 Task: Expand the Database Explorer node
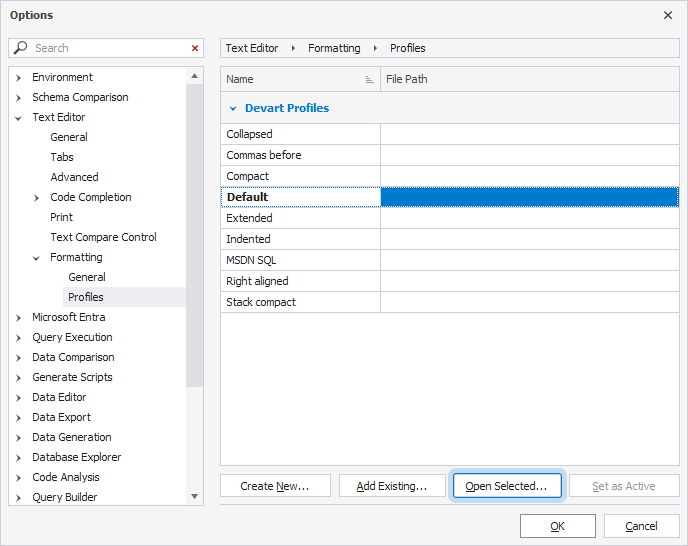(18, 458)
